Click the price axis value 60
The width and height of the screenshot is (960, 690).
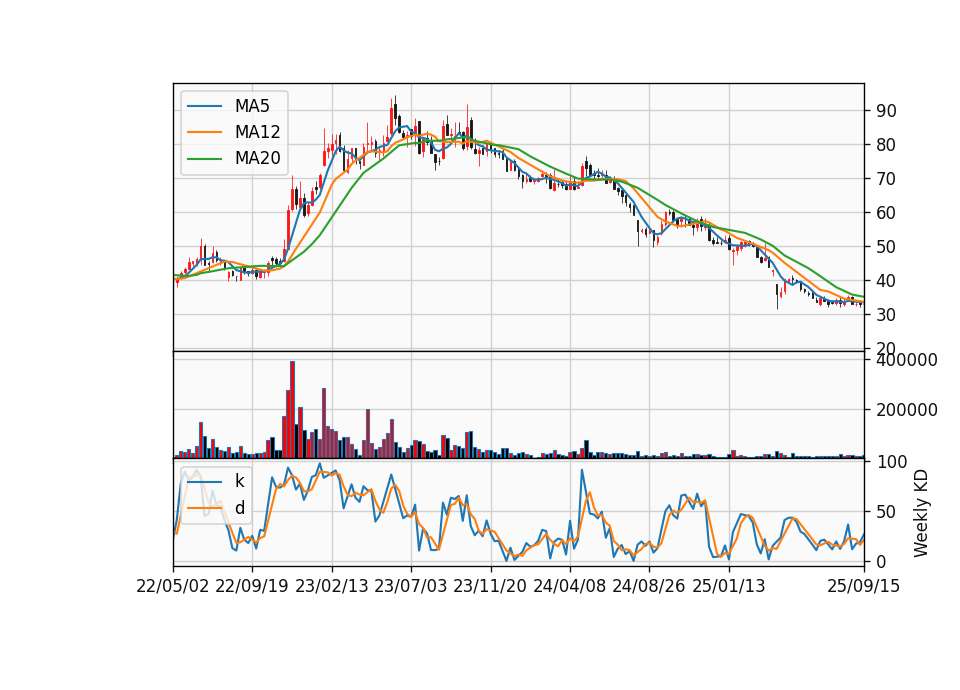point(887,213)
